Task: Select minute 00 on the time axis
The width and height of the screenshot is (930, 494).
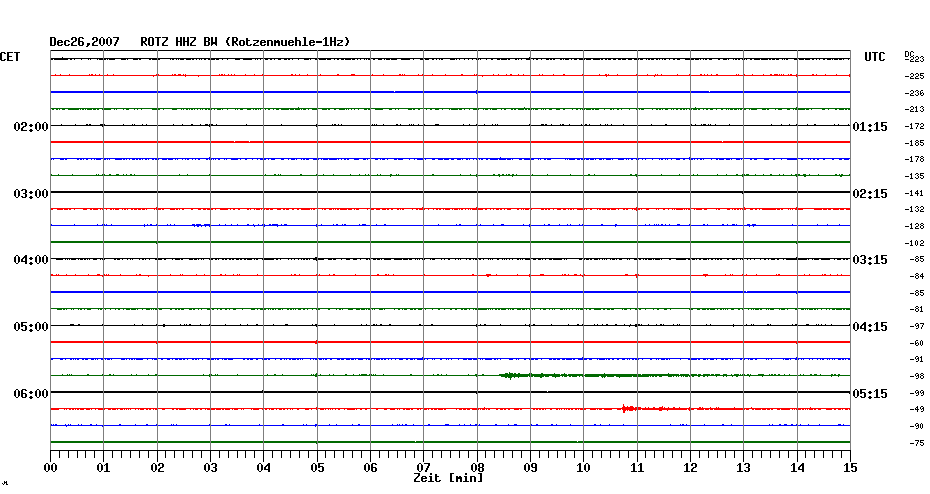Action: [50, 467]
